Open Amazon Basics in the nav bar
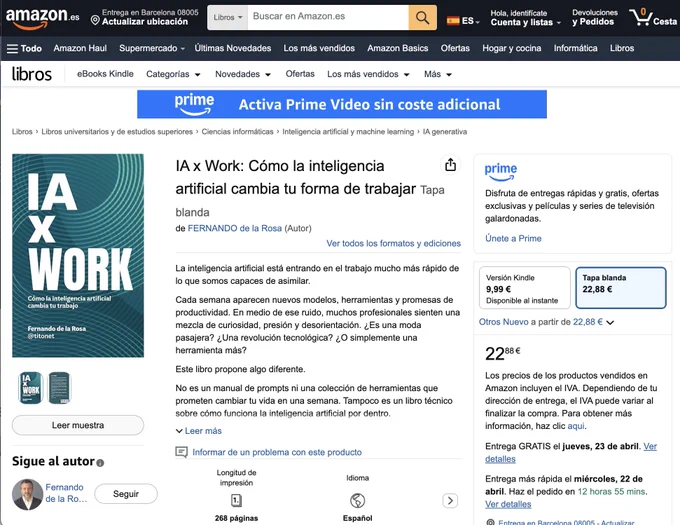This screenshot has width=680, height=525. 398,48
